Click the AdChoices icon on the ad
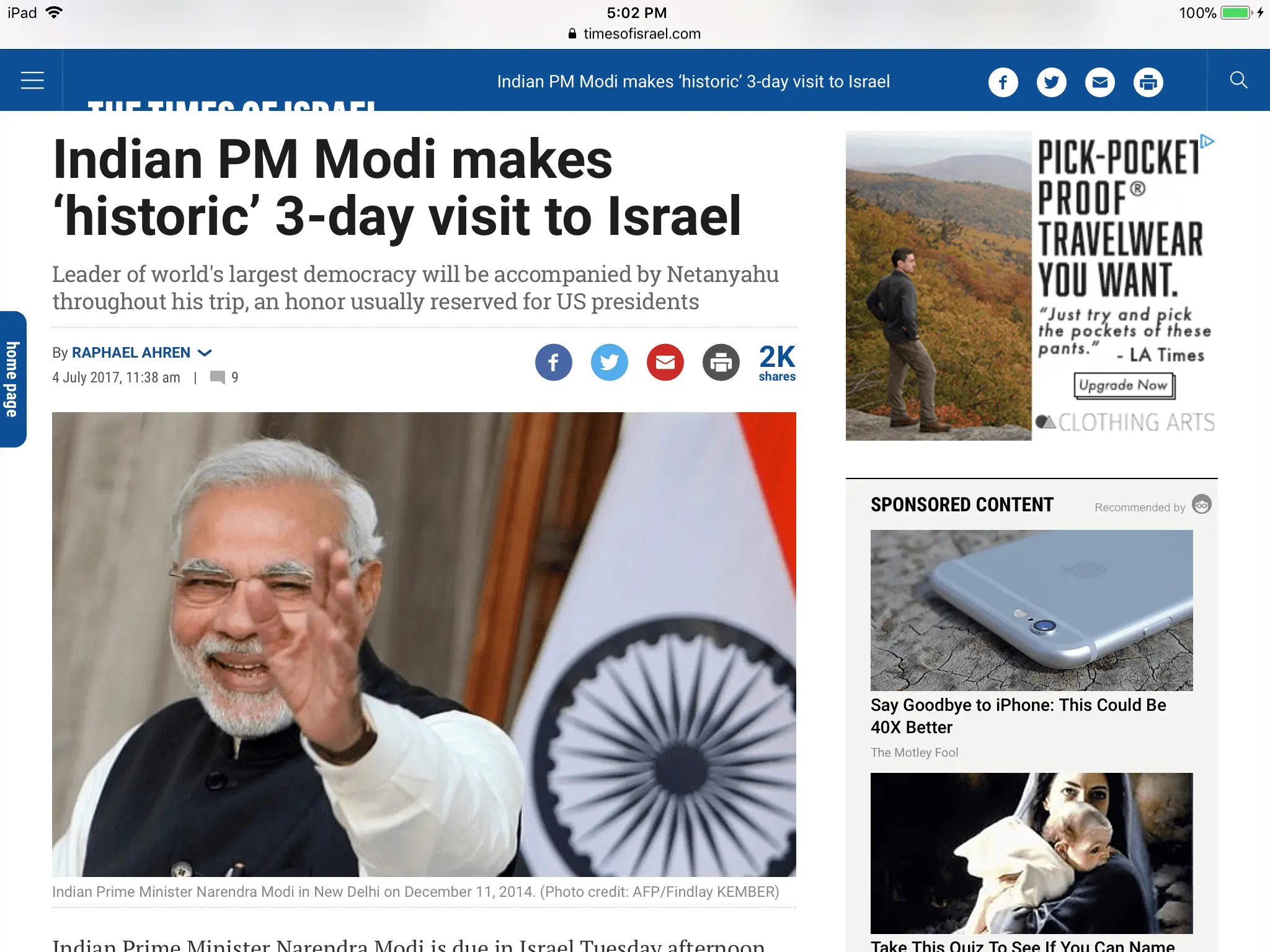 (1207, 141)
